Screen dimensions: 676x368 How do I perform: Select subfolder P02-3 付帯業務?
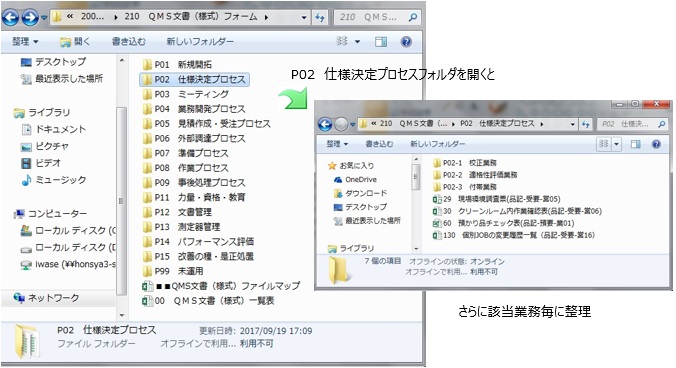pos(465,187)
